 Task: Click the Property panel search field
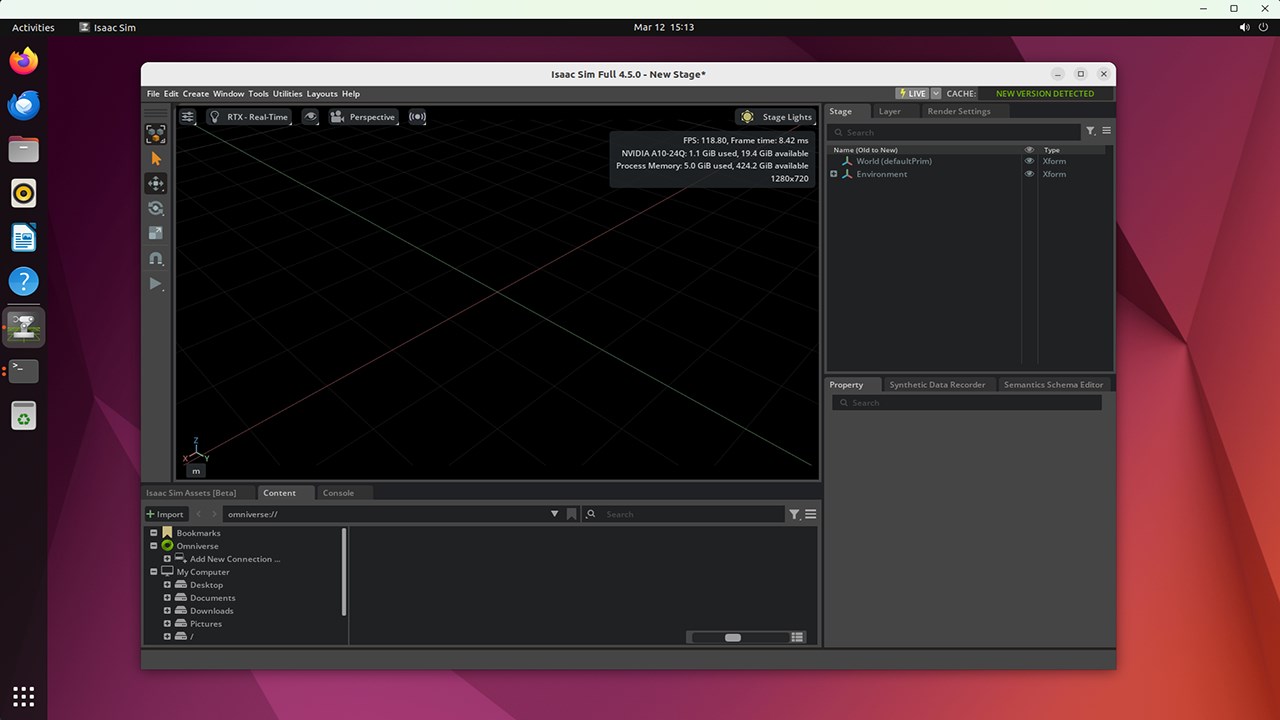[x=967, y=403]
